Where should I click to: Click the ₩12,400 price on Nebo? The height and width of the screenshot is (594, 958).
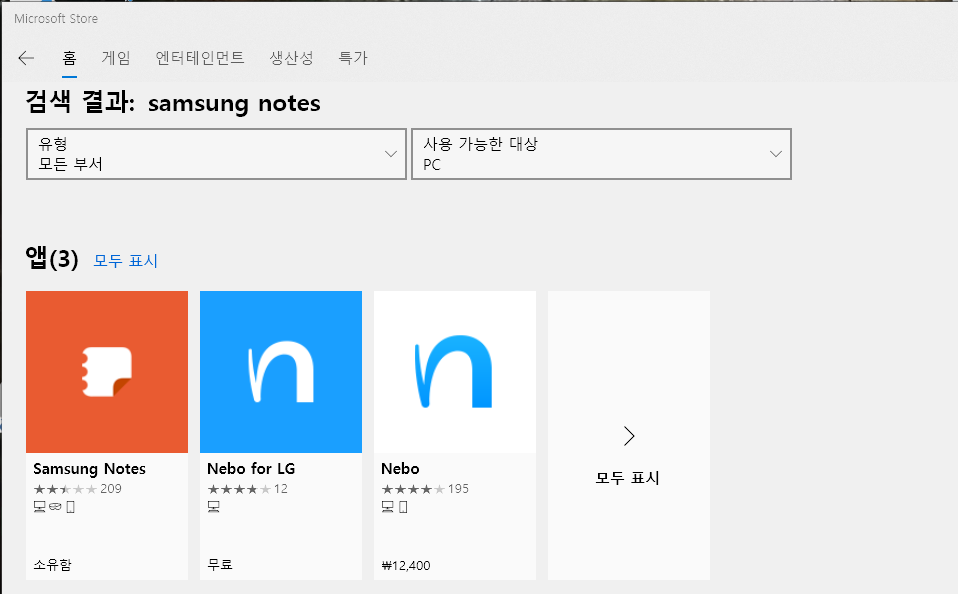pos(406,565)
